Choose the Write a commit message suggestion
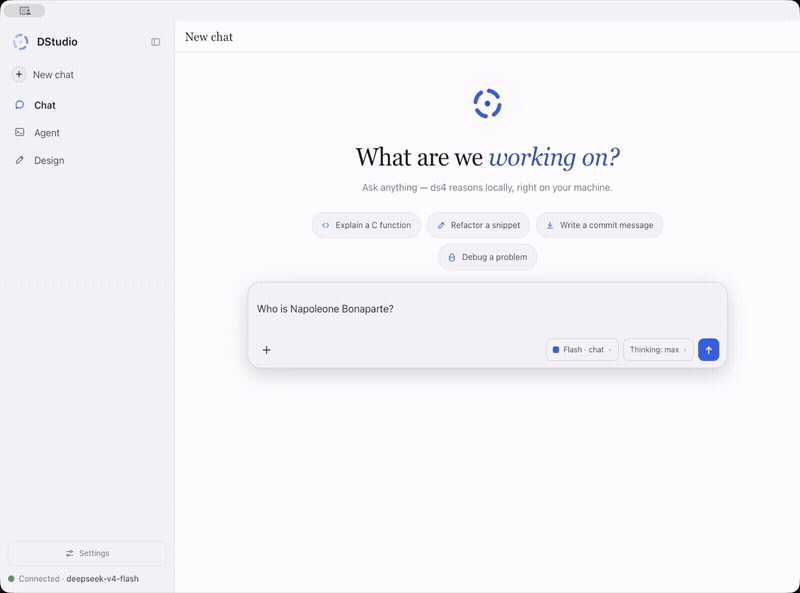The image size is (800, 593). tap(599, 225)
